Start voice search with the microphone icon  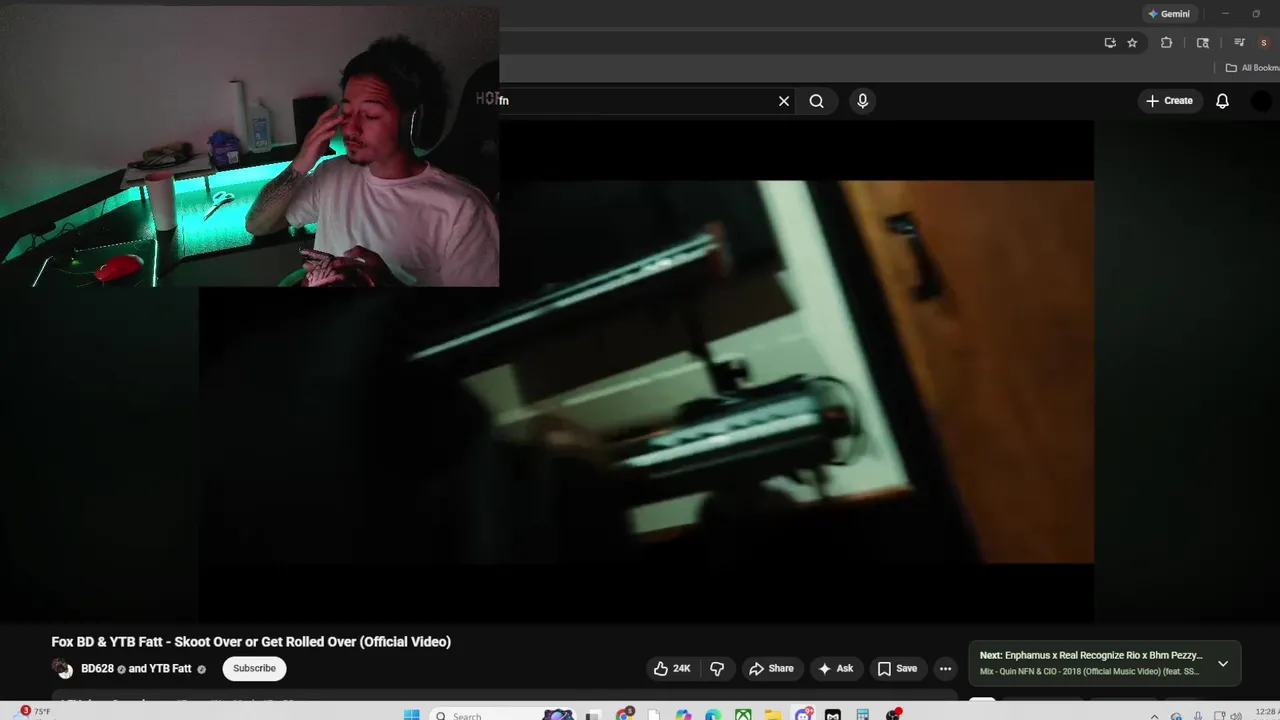862,101
